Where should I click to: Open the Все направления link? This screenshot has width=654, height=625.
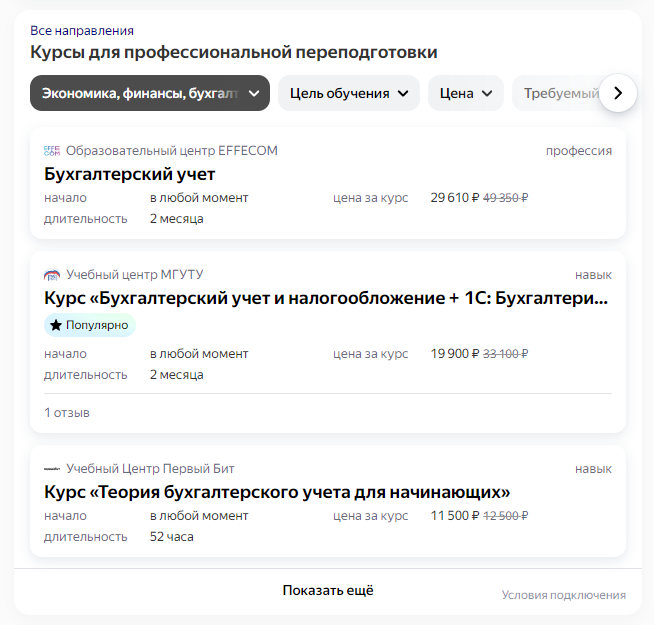point(82,31)
